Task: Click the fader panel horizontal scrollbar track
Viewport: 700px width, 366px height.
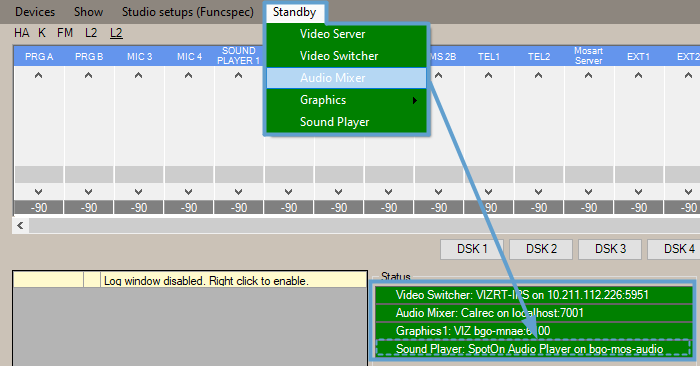Action: [x=364, y=226]
